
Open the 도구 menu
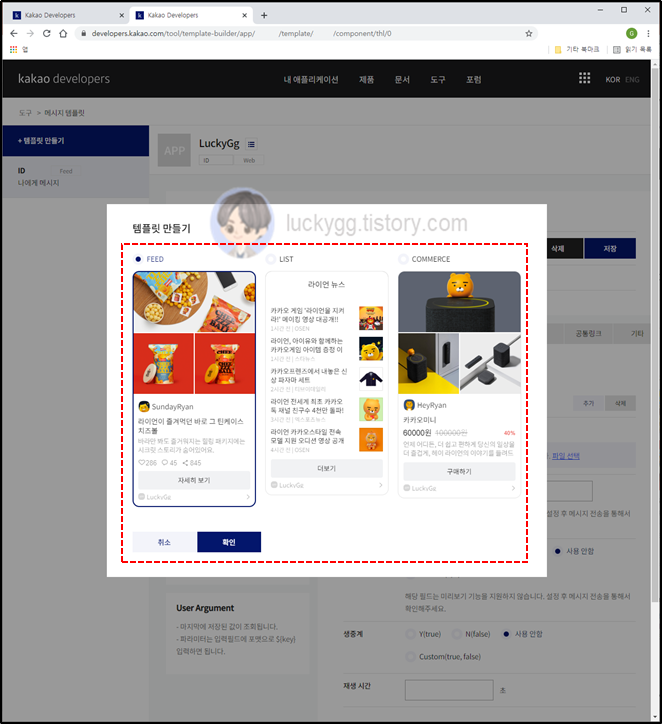(438, 79)
